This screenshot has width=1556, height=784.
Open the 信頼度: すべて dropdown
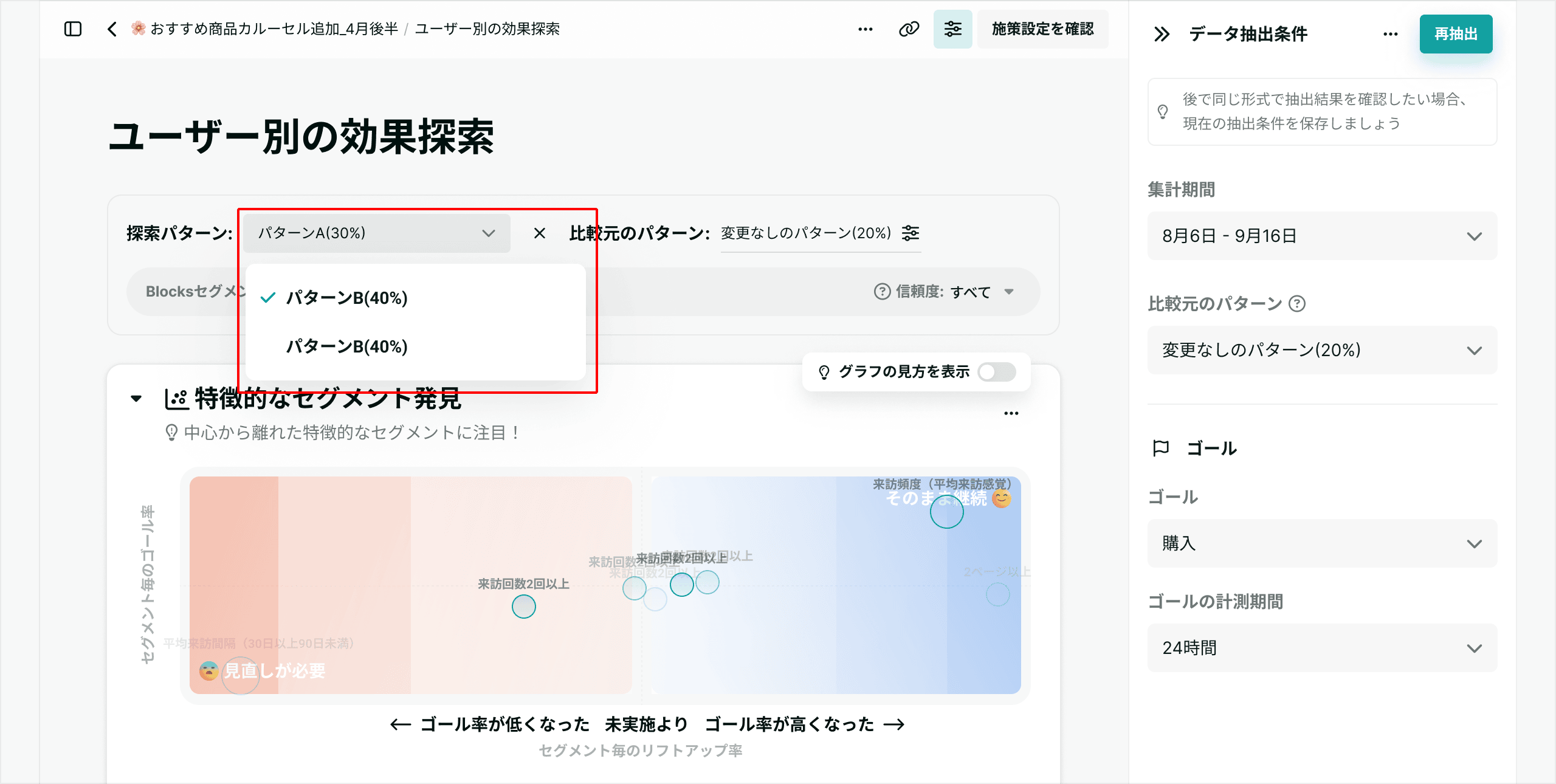tap(982, 292)
